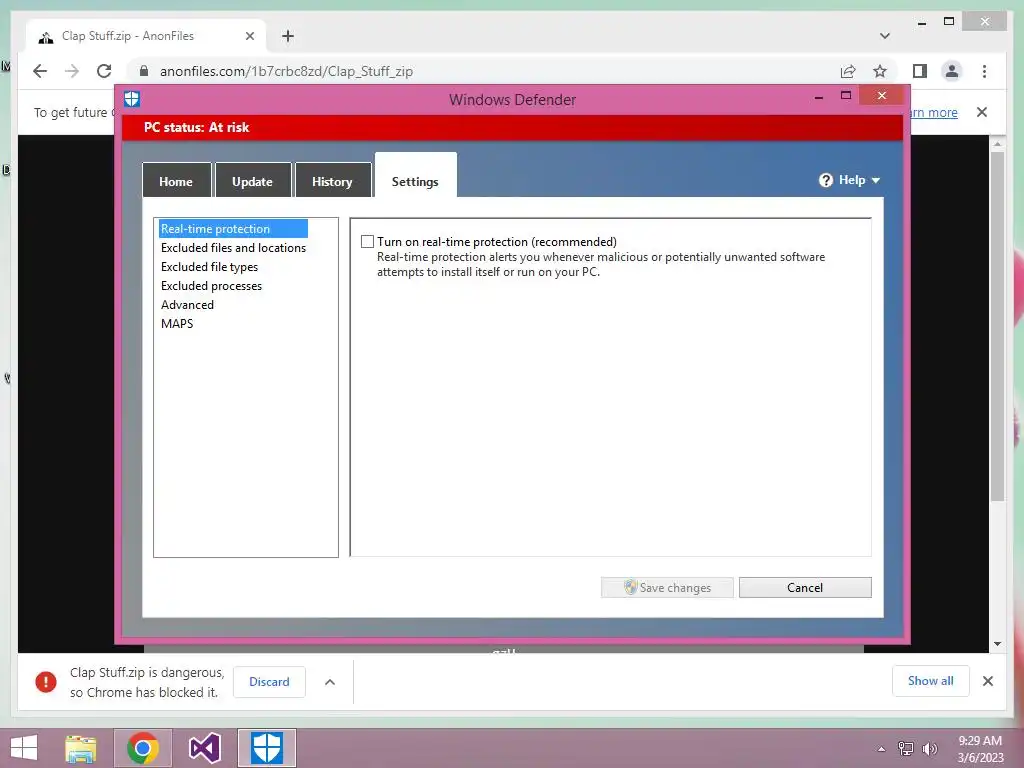Share this page via Chrome share icon

coord(848,71)
